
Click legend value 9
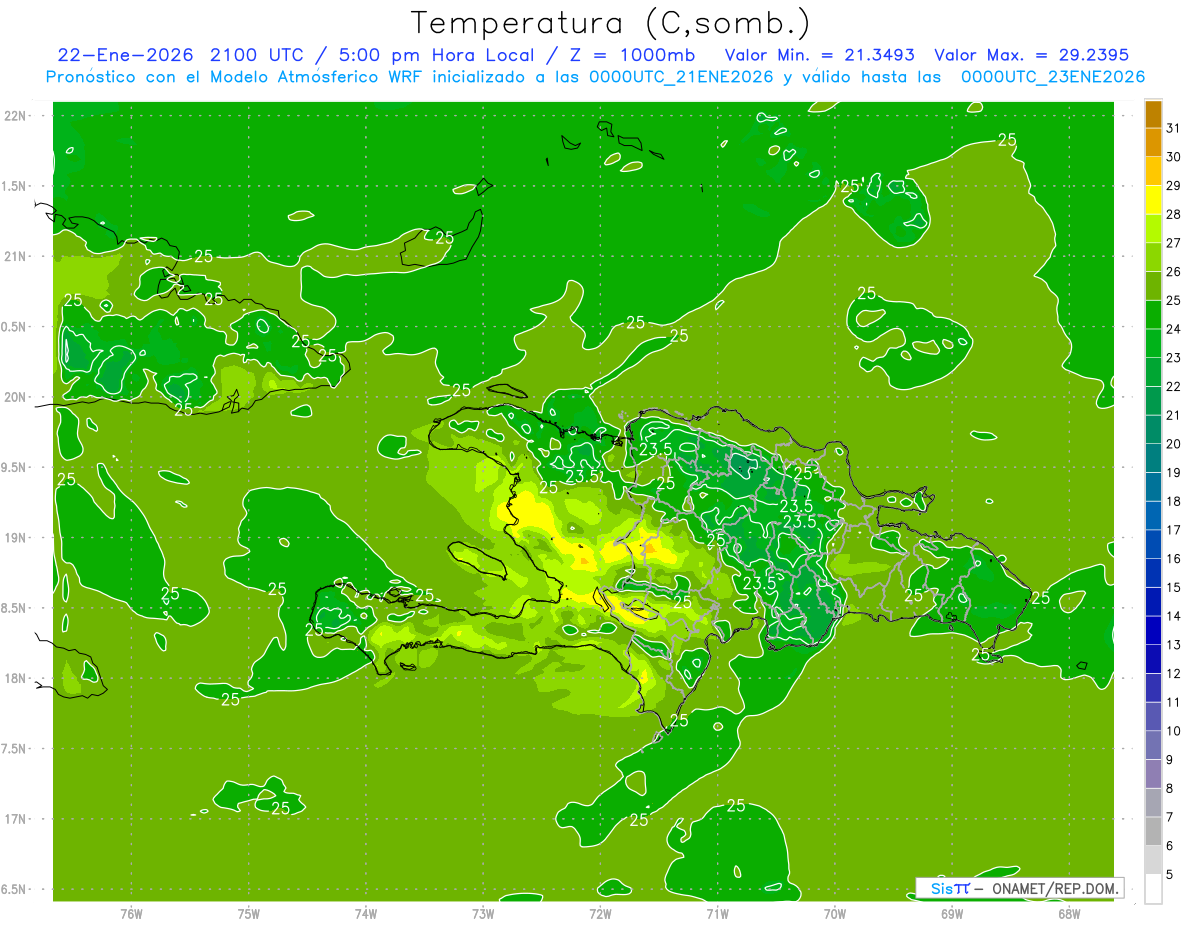[1170, 760]
